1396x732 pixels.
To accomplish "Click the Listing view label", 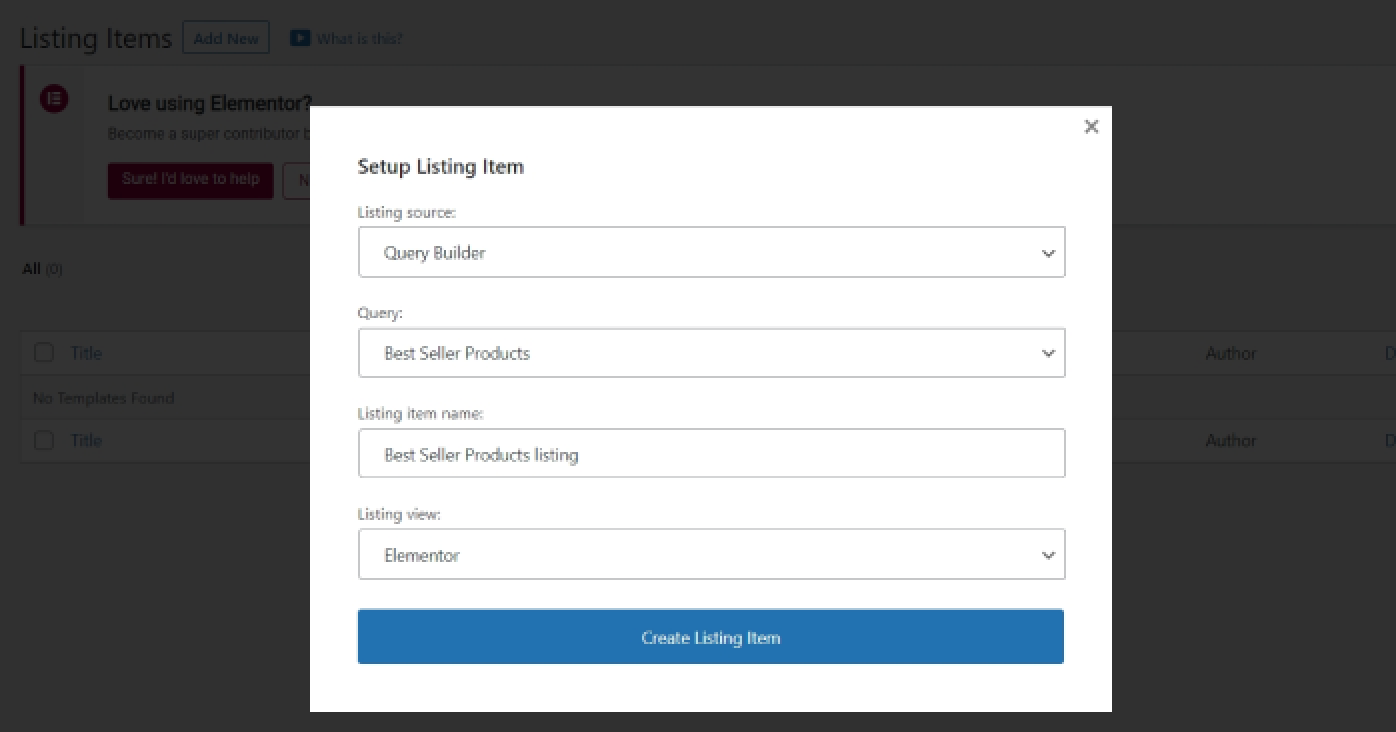I will (x=400, y=514).
